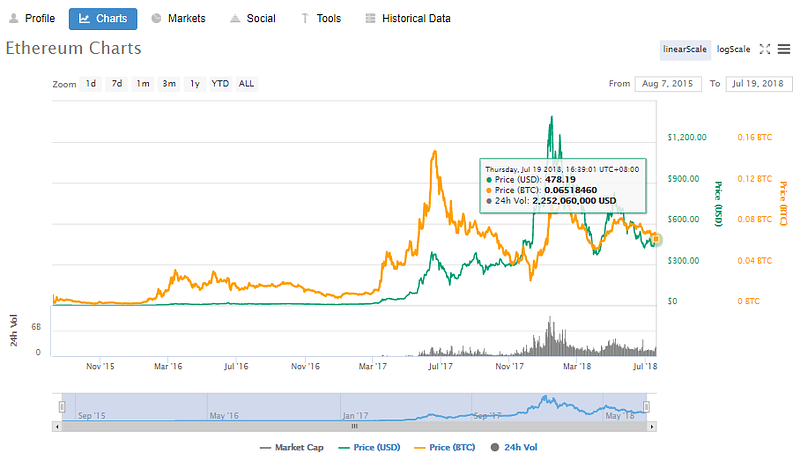Viewport: 800px width, 462px height.
Task: Click the Profile person icon
Action: (14, 19)
